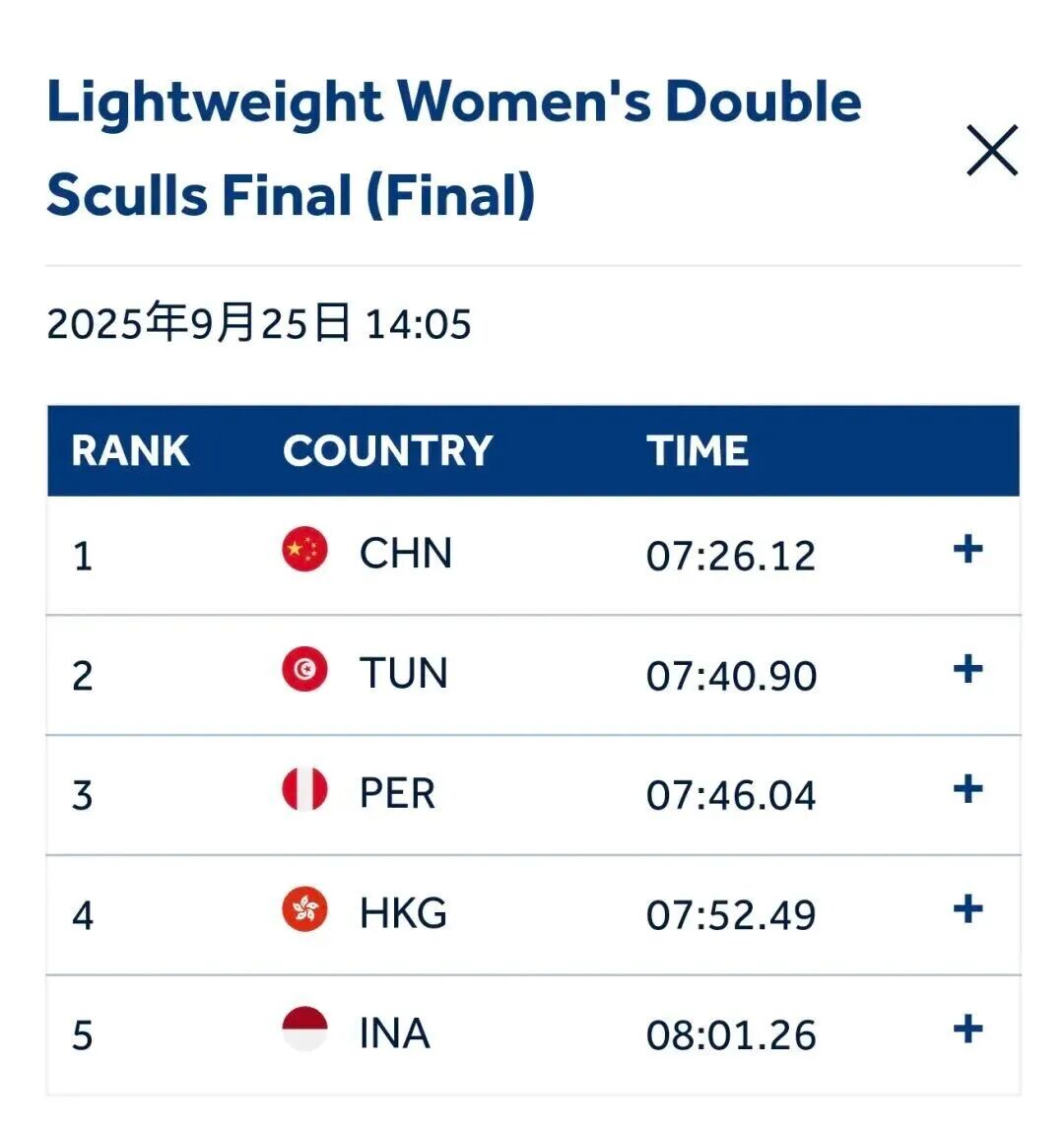This screenshot has width=1064, height=1132.
Task: Click the Tunisia flag icon
Action: 304,669
